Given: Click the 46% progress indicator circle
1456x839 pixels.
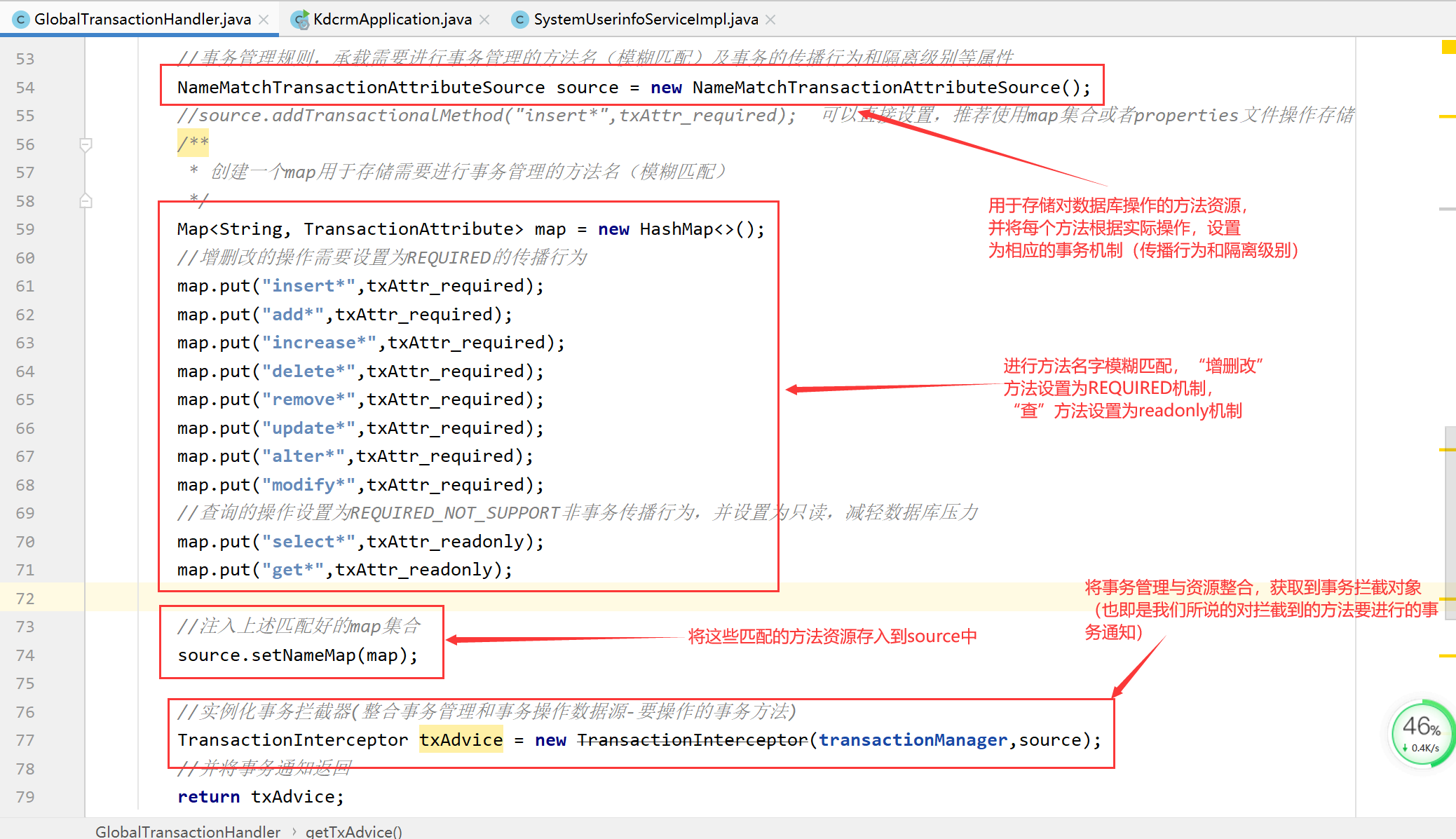Looking at the screenshot, I should pyautogui.click(x=1418, y=737).
